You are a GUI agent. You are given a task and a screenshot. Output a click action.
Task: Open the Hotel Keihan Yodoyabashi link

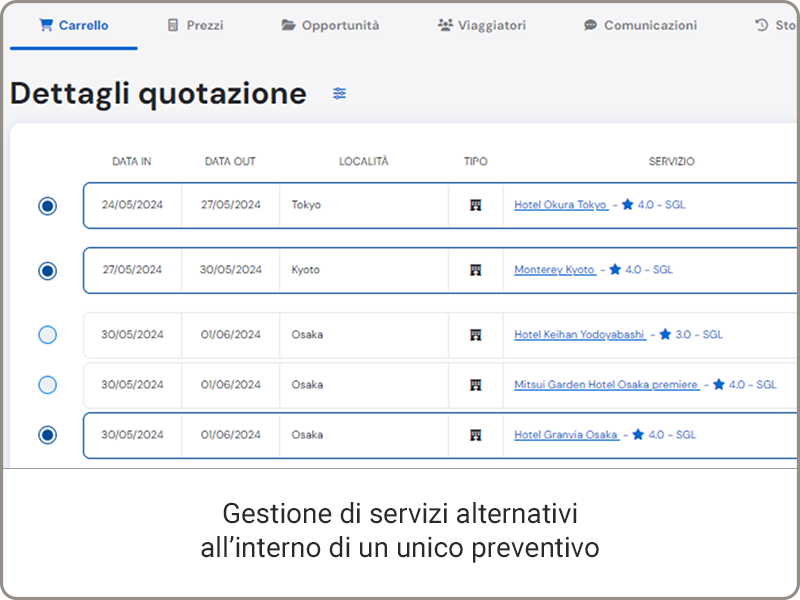[x=580, y=334]
